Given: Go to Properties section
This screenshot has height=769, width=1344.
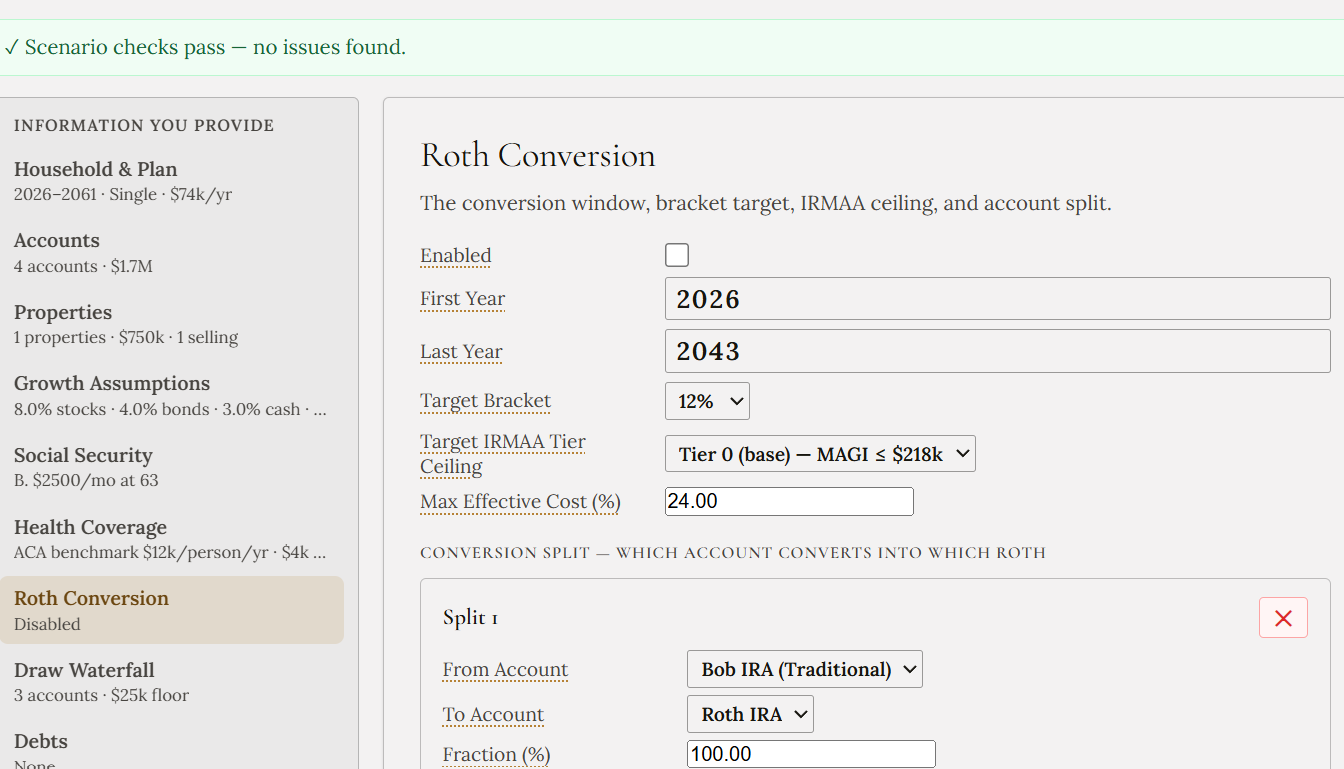Looking at the screenshot, I should [172, 324].
